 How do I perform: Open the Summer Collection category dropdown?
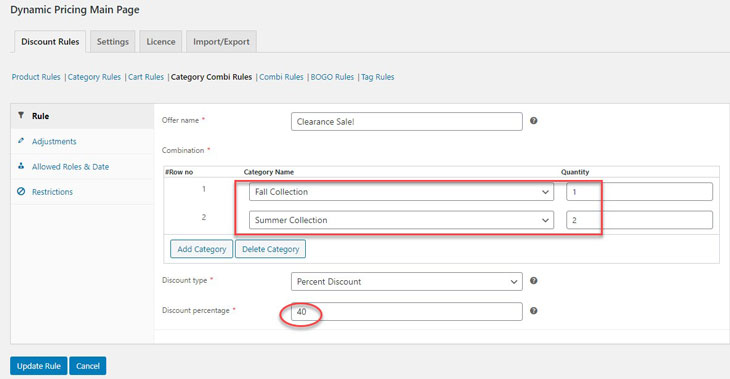point(401,220)
